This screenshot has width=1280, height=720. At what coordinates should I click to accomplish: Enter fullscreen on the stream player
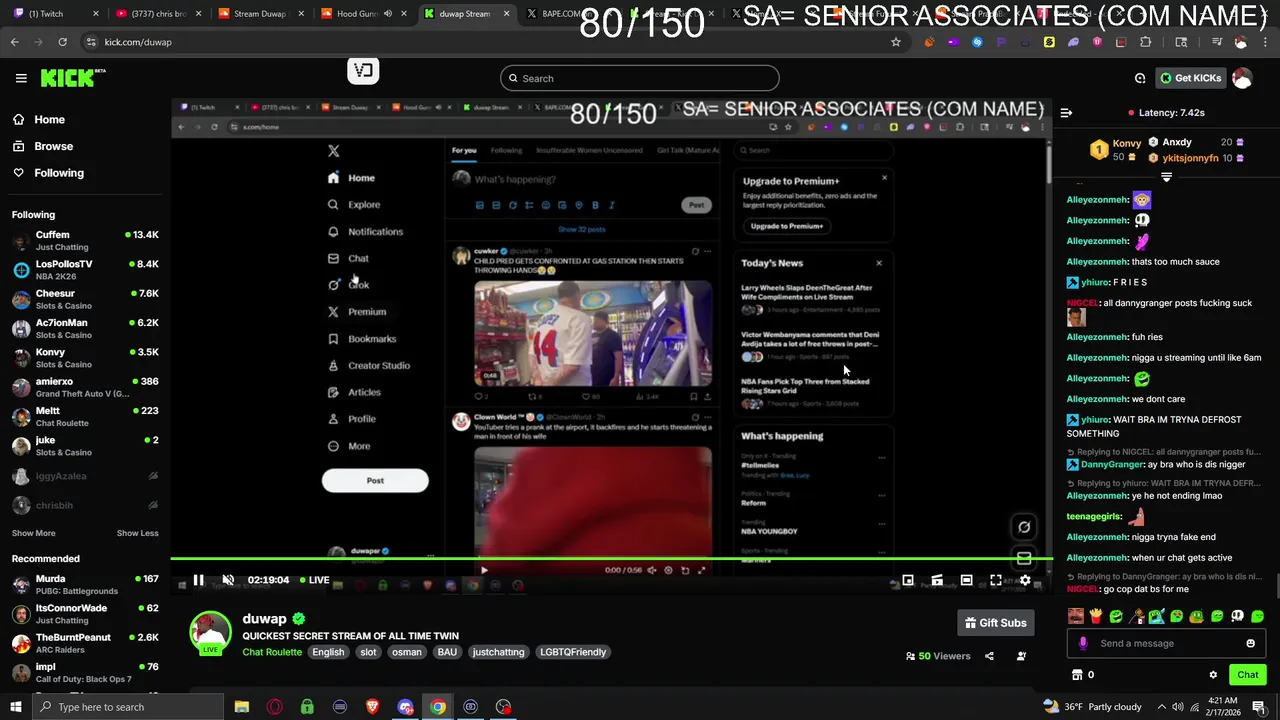pyautogui.click(x=996, y=580)
